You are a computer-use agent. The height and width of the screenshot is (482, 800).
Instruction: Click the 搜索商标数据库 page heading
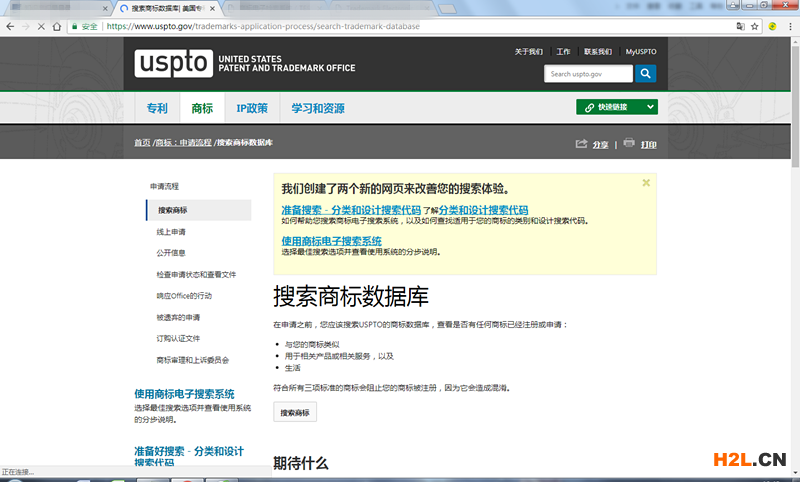click(x=351, y=297)
